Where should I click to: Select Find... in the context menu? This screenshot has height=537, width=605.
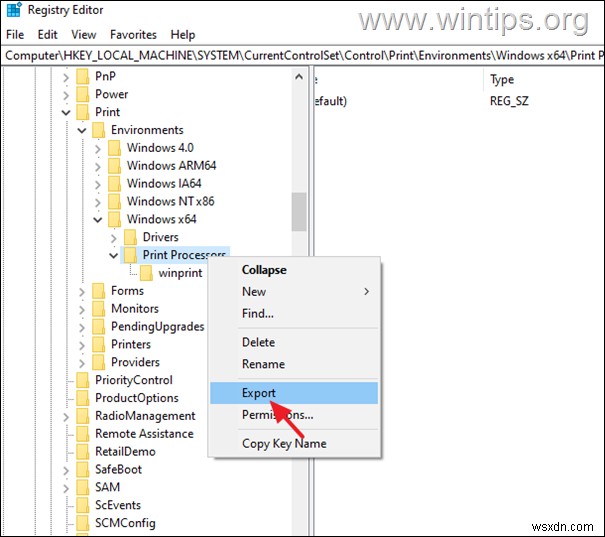(x=294, y=313)
